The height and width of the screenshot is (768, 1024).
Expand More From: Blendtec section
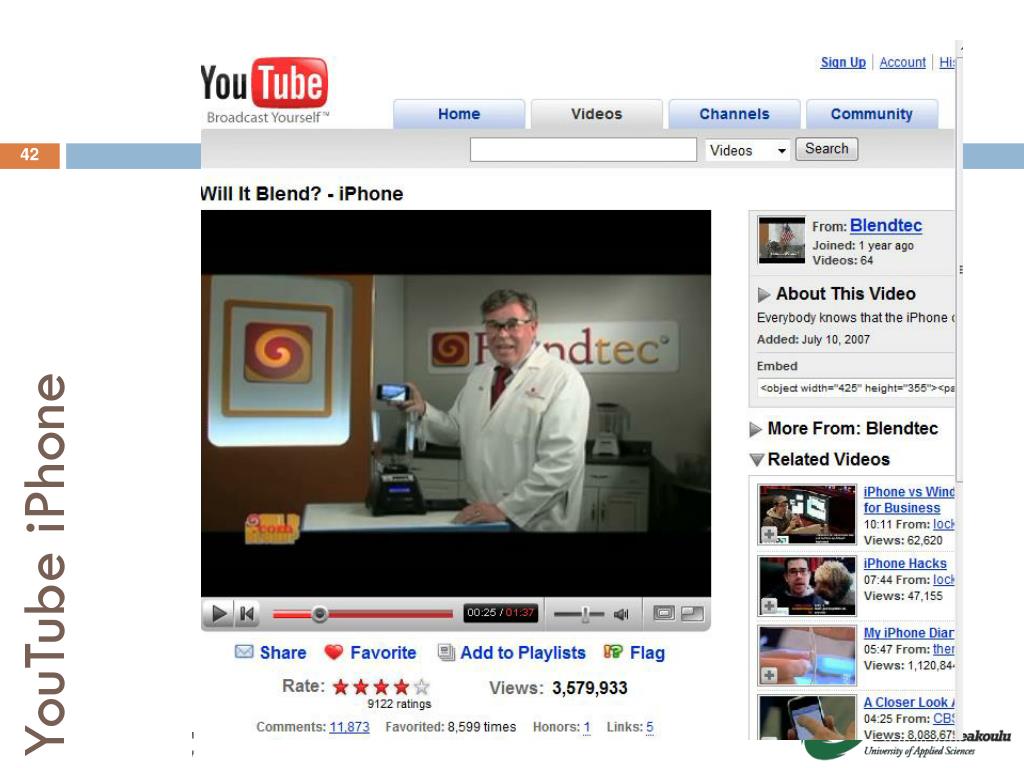[756, 429]
